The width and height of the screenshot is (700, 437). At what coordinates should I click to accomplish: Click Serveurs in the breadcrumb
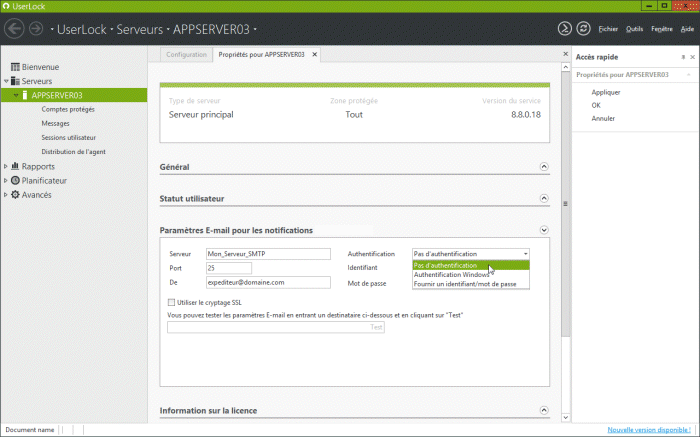140,29
